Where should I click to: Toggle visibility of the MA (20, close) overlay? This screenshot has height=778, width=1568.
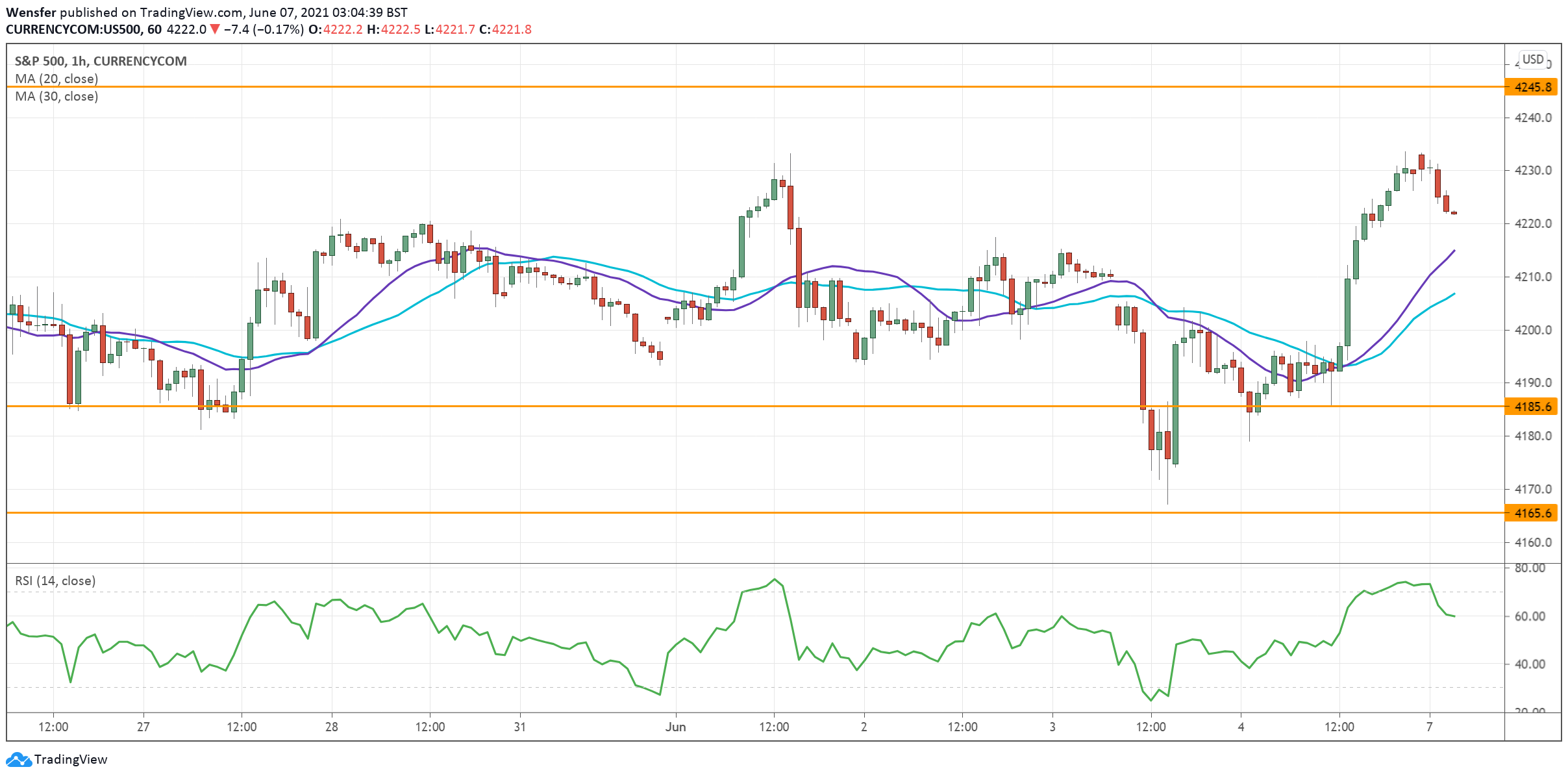(x=56, y=79)
